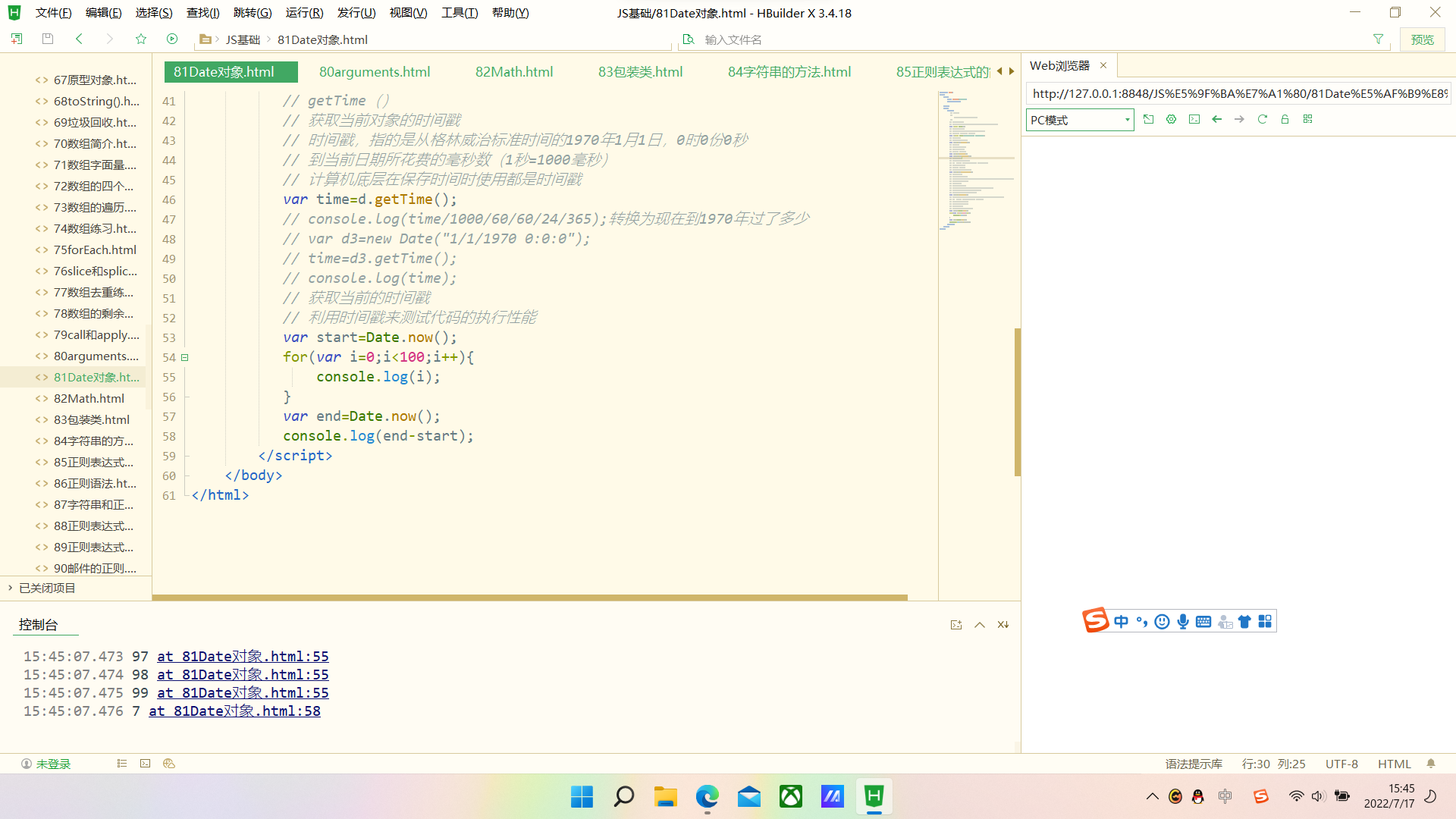Open browser settings gear in Web浏览器 panel
Viewport: 1456px width, 819px height.
1171,119
